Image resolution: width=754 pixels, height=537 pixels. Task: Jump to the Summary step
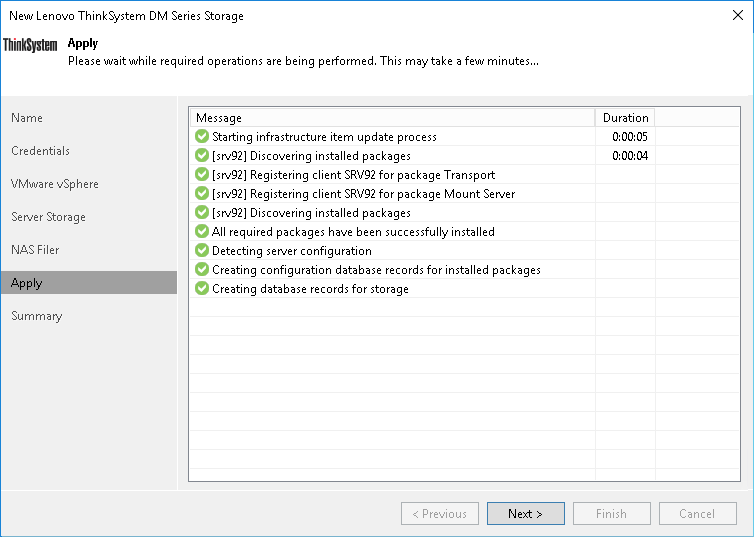coord(37,316)
